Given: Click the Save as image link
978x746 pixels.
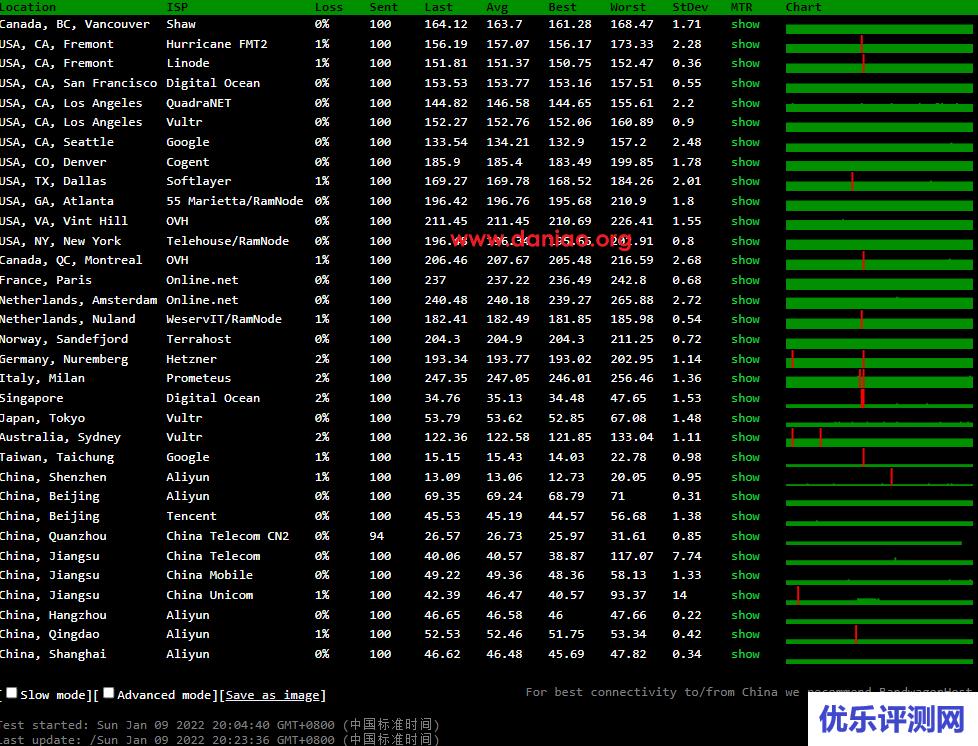Looking at the screenshot, I should 272,695.
